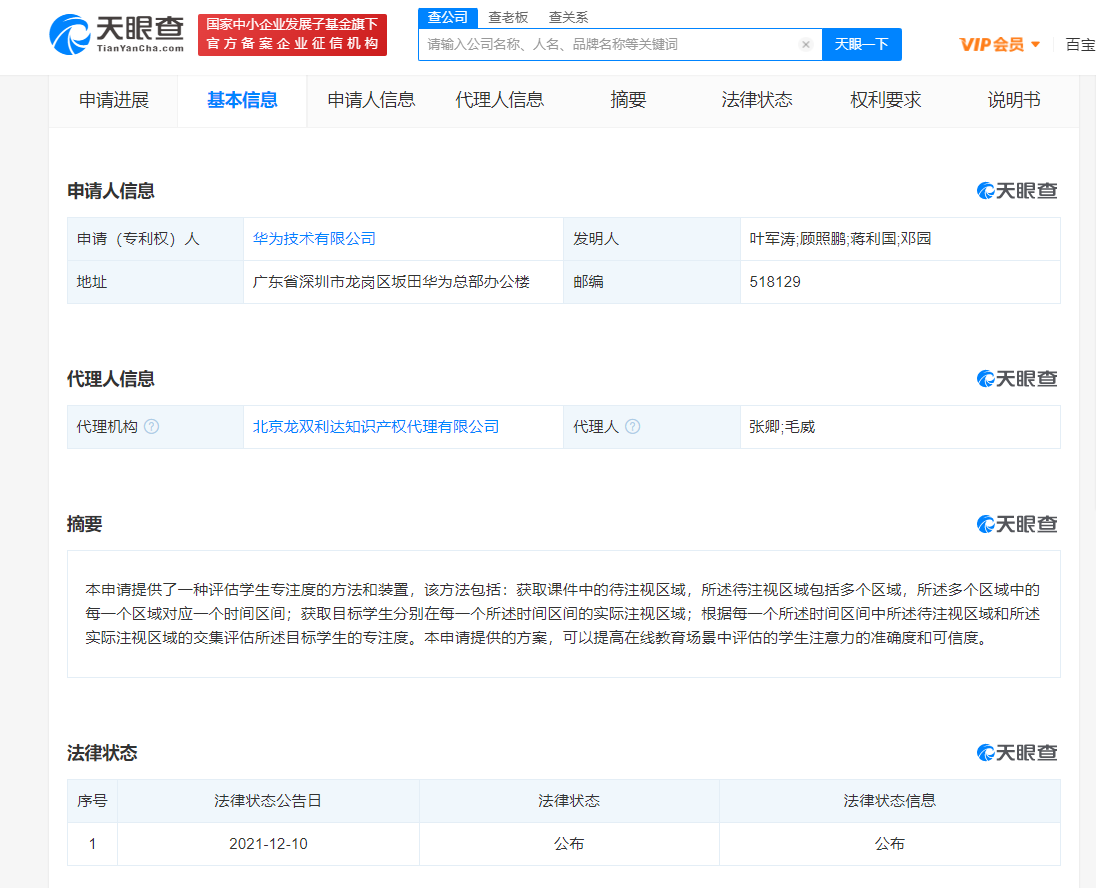1096x888 pixels.
Task: Click the announcement date 2021-12-10
Action: 268,844
